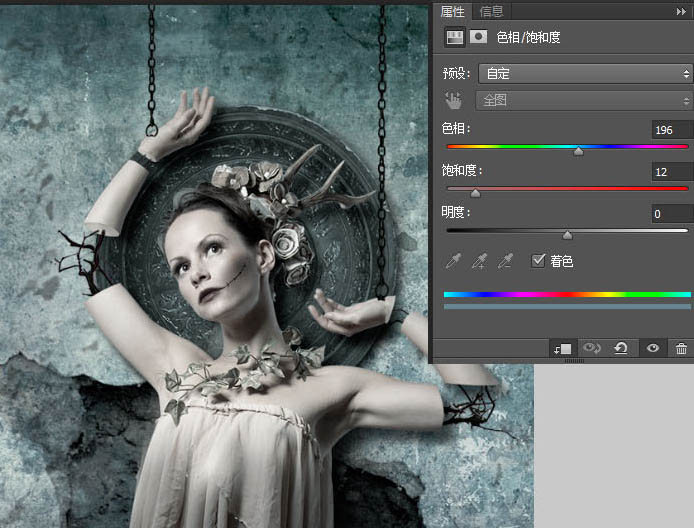This screenshot has height=528, width=694.
Task: Click the clip to layer button
Action: (563, 349)
